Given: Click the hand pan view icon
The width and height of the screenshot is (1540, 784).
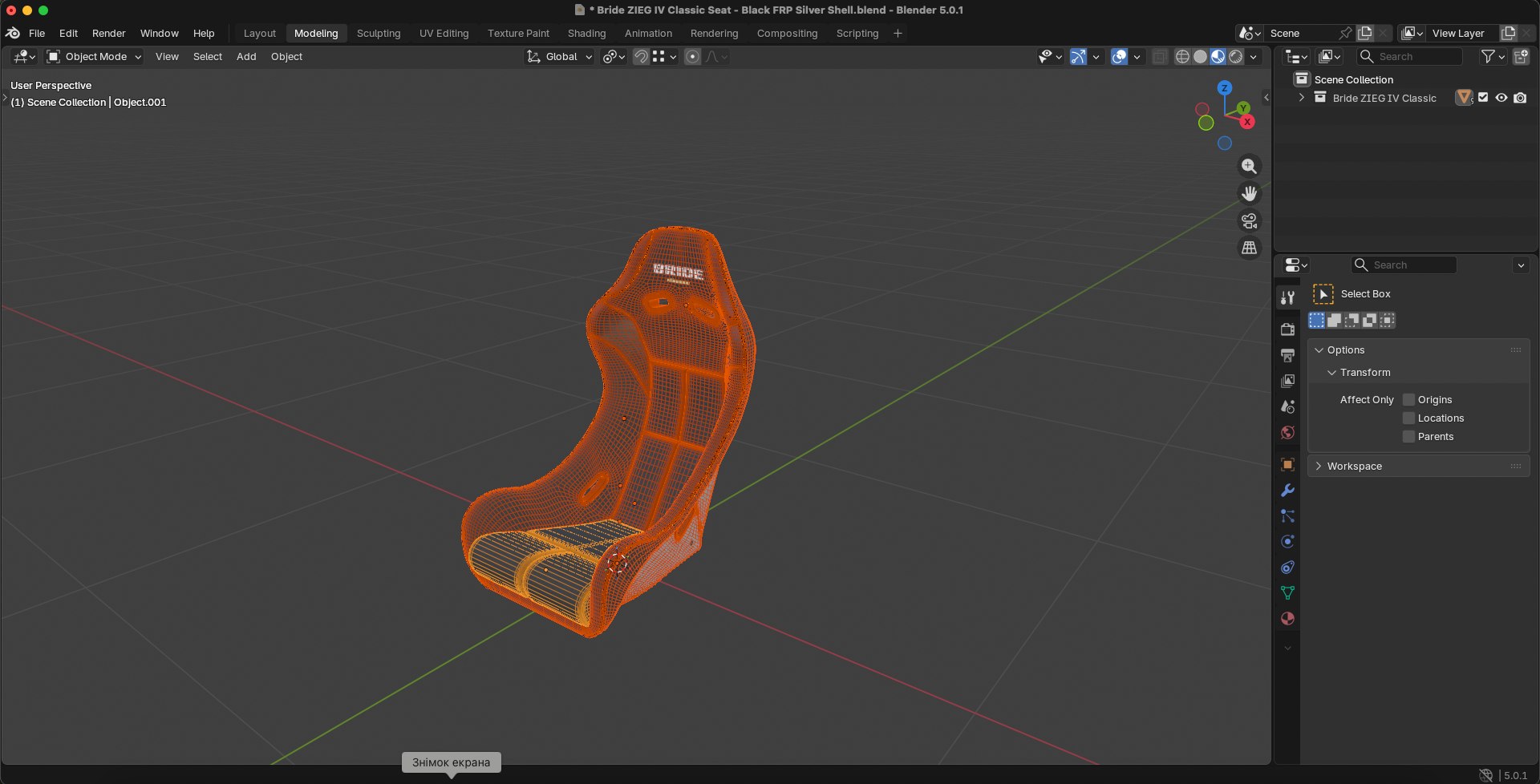Looking at the screenshot, I should pyautogui.click(x=1249, y=193).
